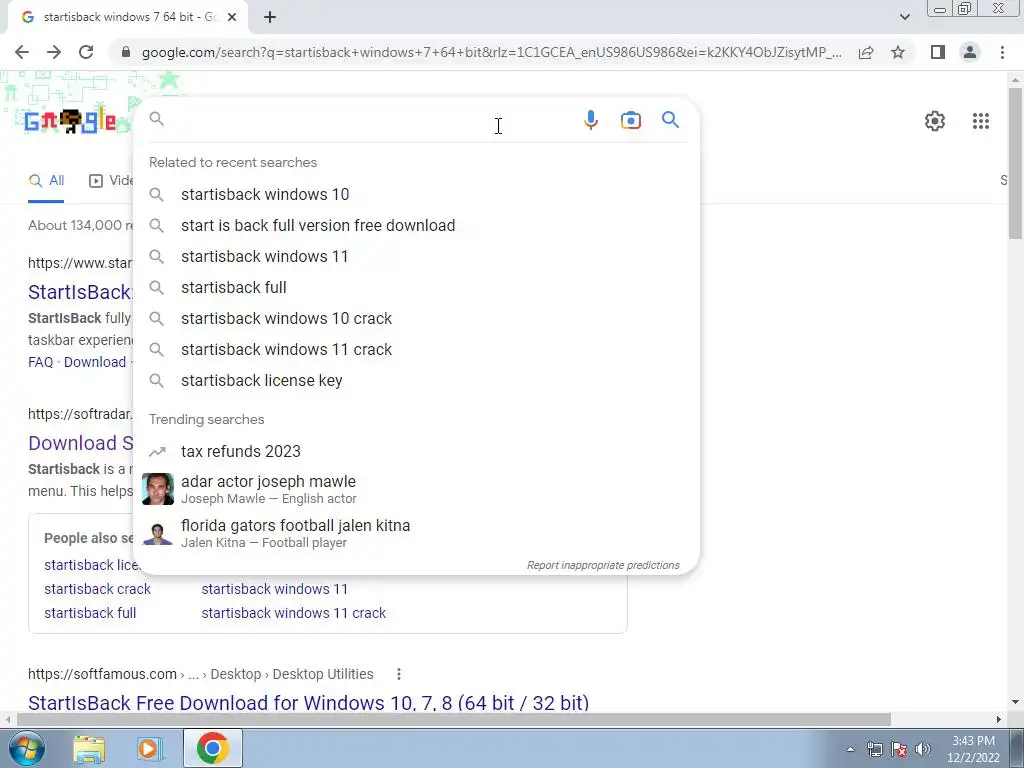Choose suggestion startisback license key
Image resolution: width=1024 pixels, height=768 pixels.
tap(416, 380)
